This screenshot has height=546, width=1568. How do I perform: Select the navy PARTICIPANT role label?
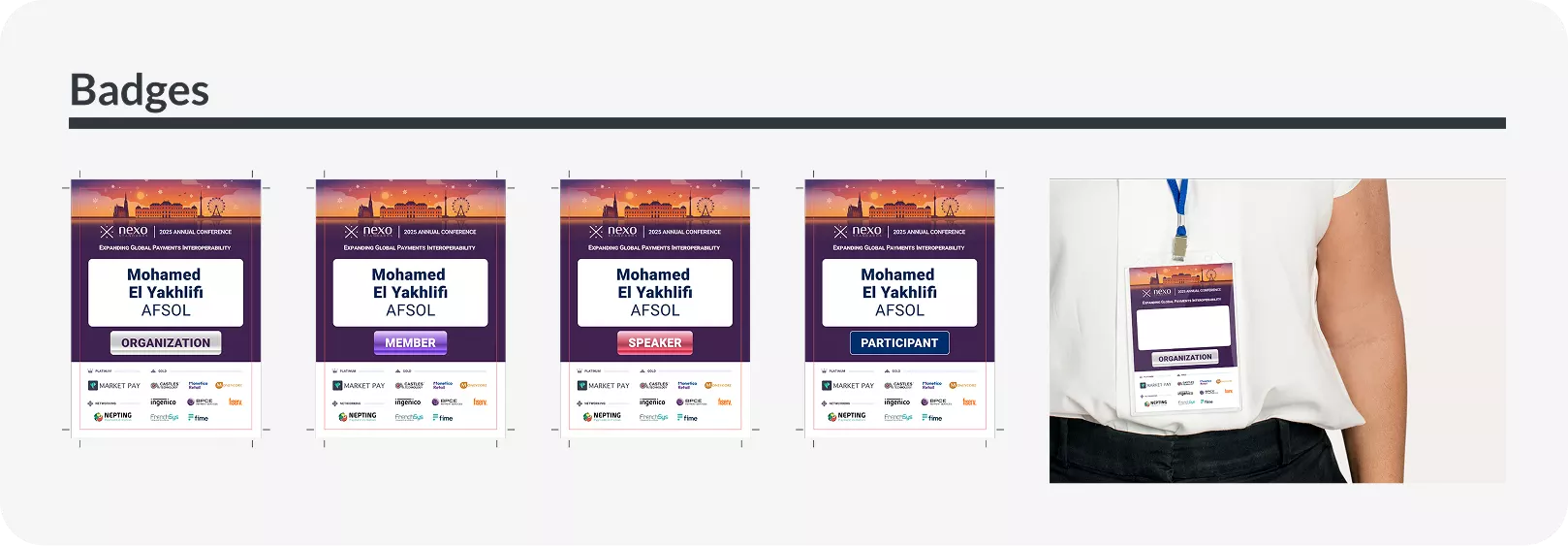(899, 342)
